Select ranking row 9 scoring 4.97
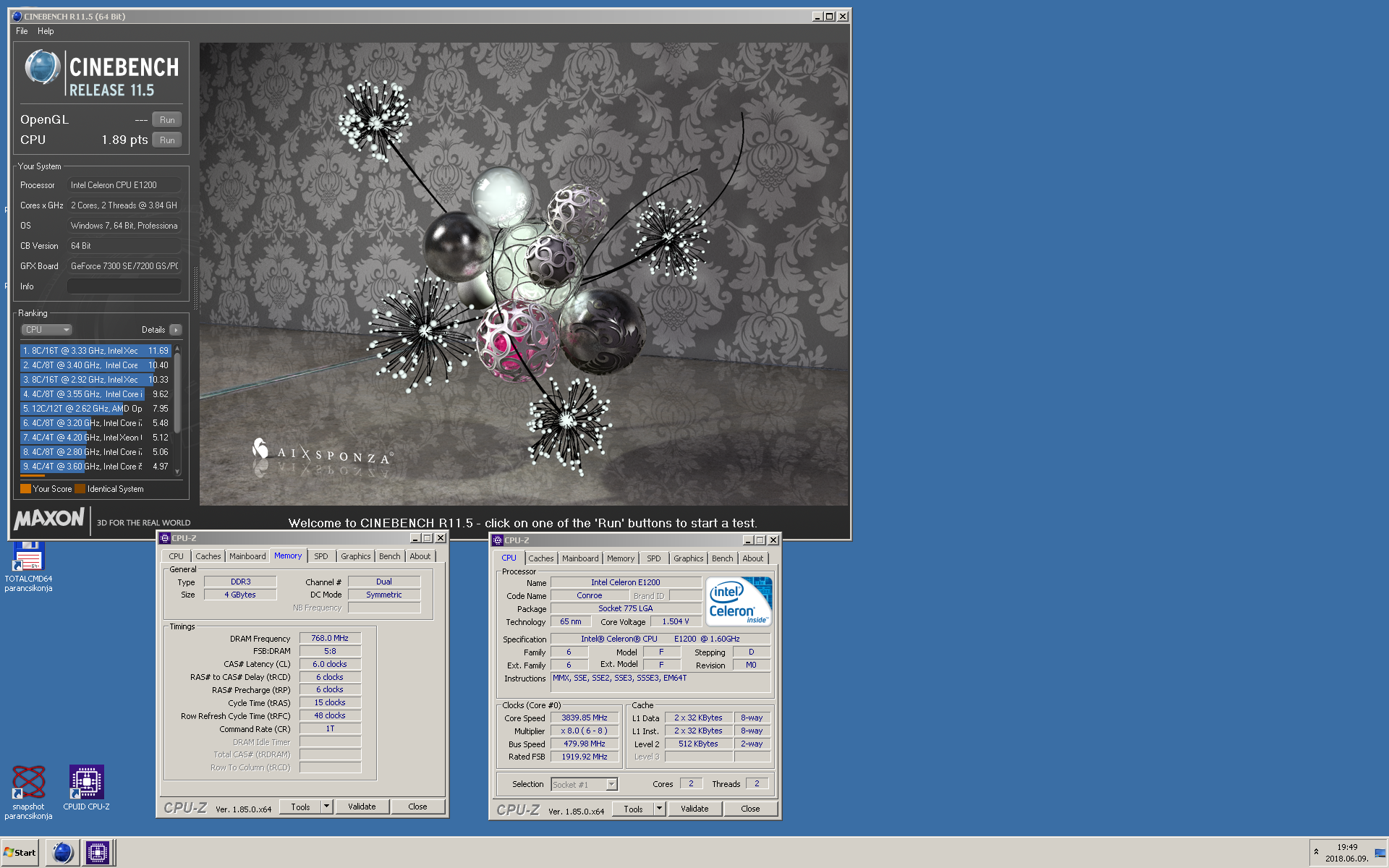 click(95, 467)
